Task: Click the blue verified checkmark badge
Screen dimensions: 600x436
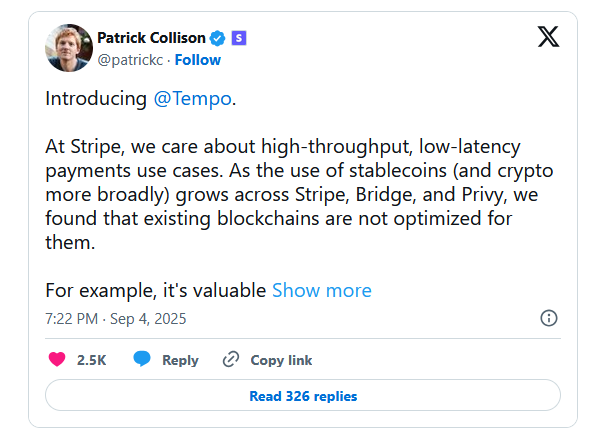Action: (x=218, y=38)
